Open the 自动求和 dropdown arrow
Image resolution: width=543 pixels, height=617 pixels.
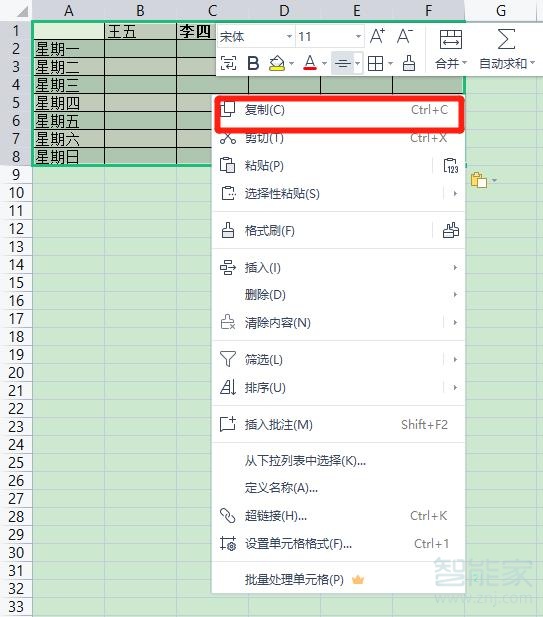(533, 63)
